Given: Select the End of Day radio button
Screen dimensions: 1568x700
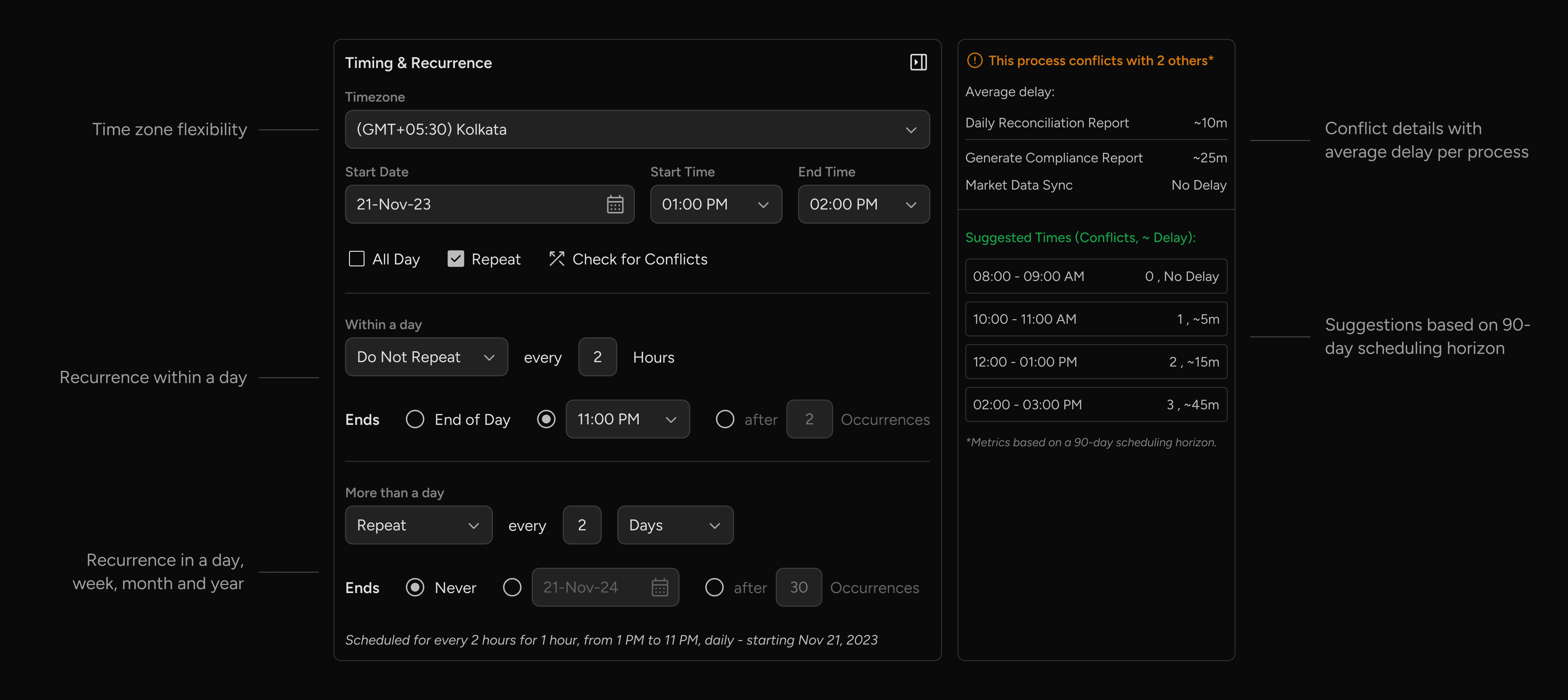Looking at the screenshot, I should (415, 419).
